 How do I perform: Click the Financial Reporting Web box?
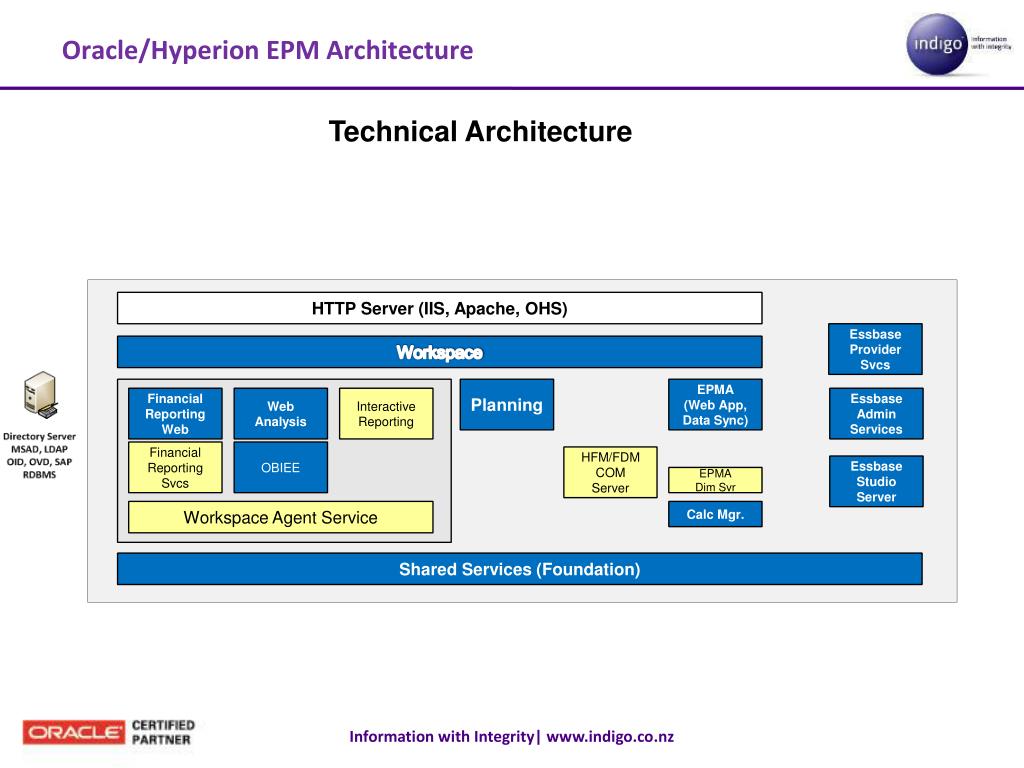point(175,413)
